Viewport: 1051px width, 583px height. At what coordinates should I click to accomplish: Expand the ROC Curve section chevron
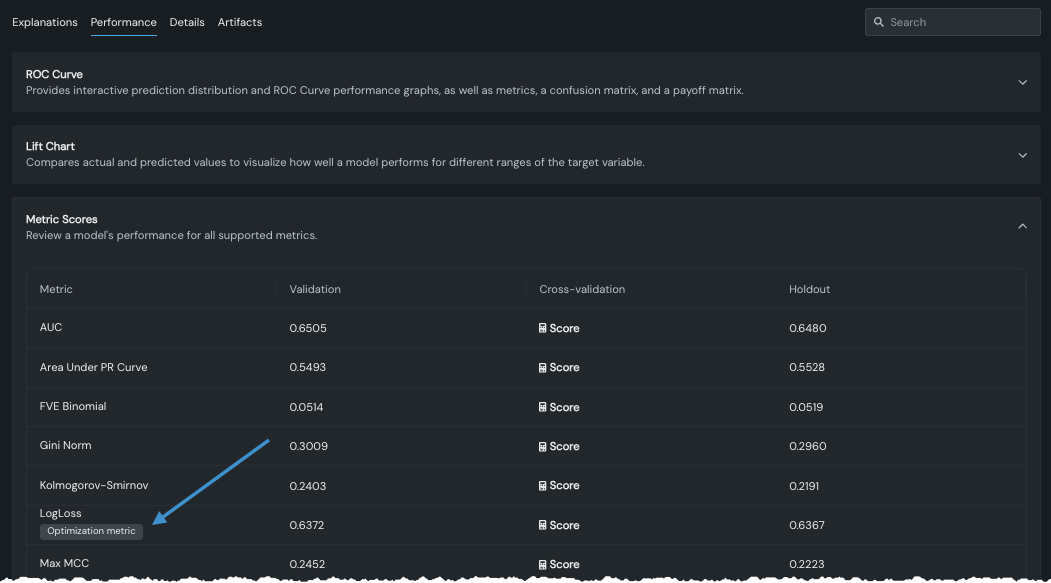(x=1022, y=82)
